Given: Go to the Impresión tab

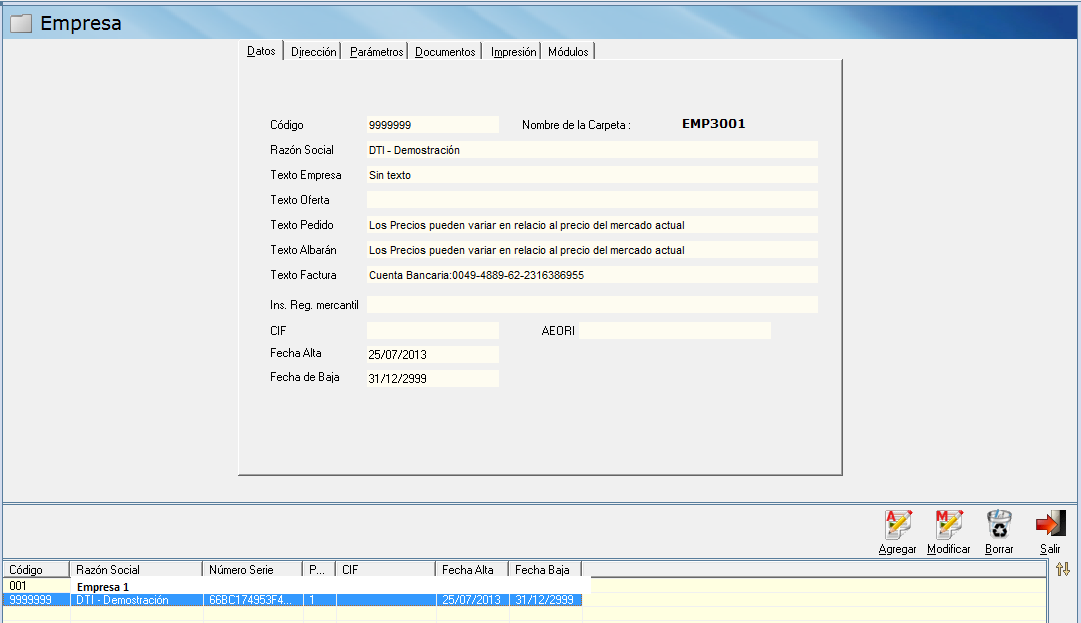Looking at the screenshot, I should point(514,52).
